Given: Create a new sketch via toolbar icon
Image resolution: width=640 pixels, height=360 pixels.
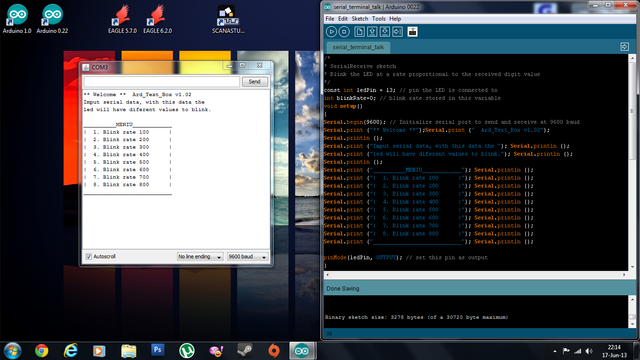Looking at the screenshot, I should pyautogui.click(x=359, y=31).
